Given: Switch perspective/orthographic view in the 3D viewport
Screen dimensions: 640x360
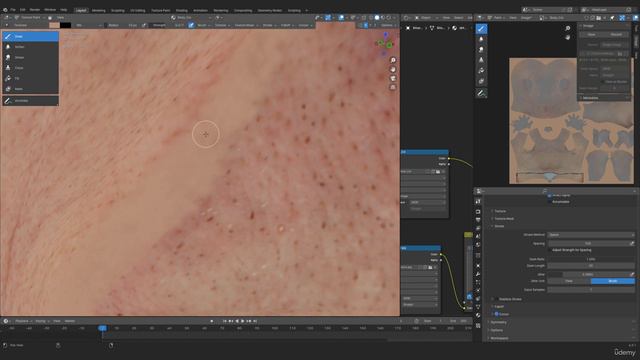Looking at the screenshot, I should tap(393, 87).
